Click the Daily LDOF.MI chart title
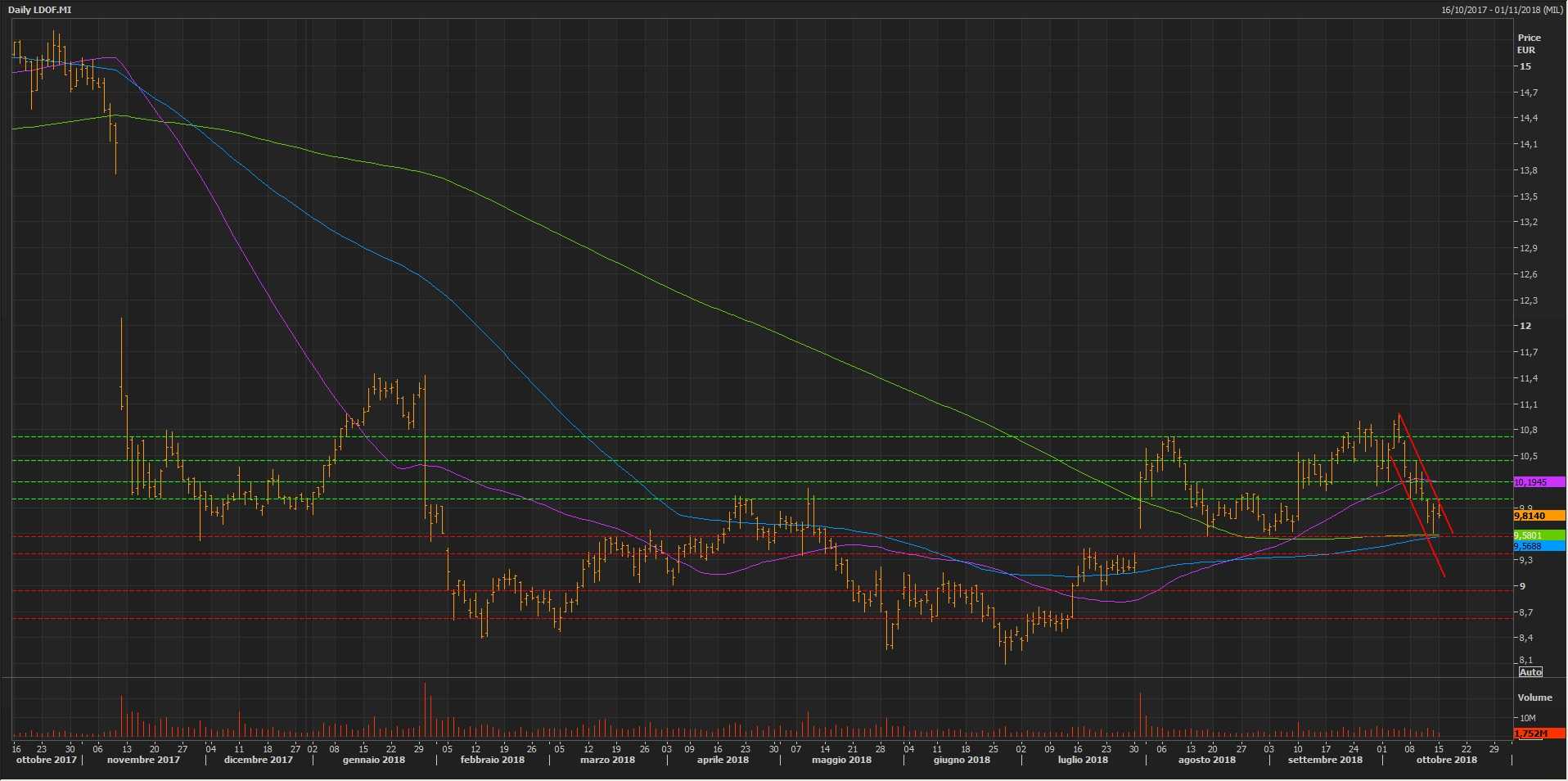 [39, 10]
